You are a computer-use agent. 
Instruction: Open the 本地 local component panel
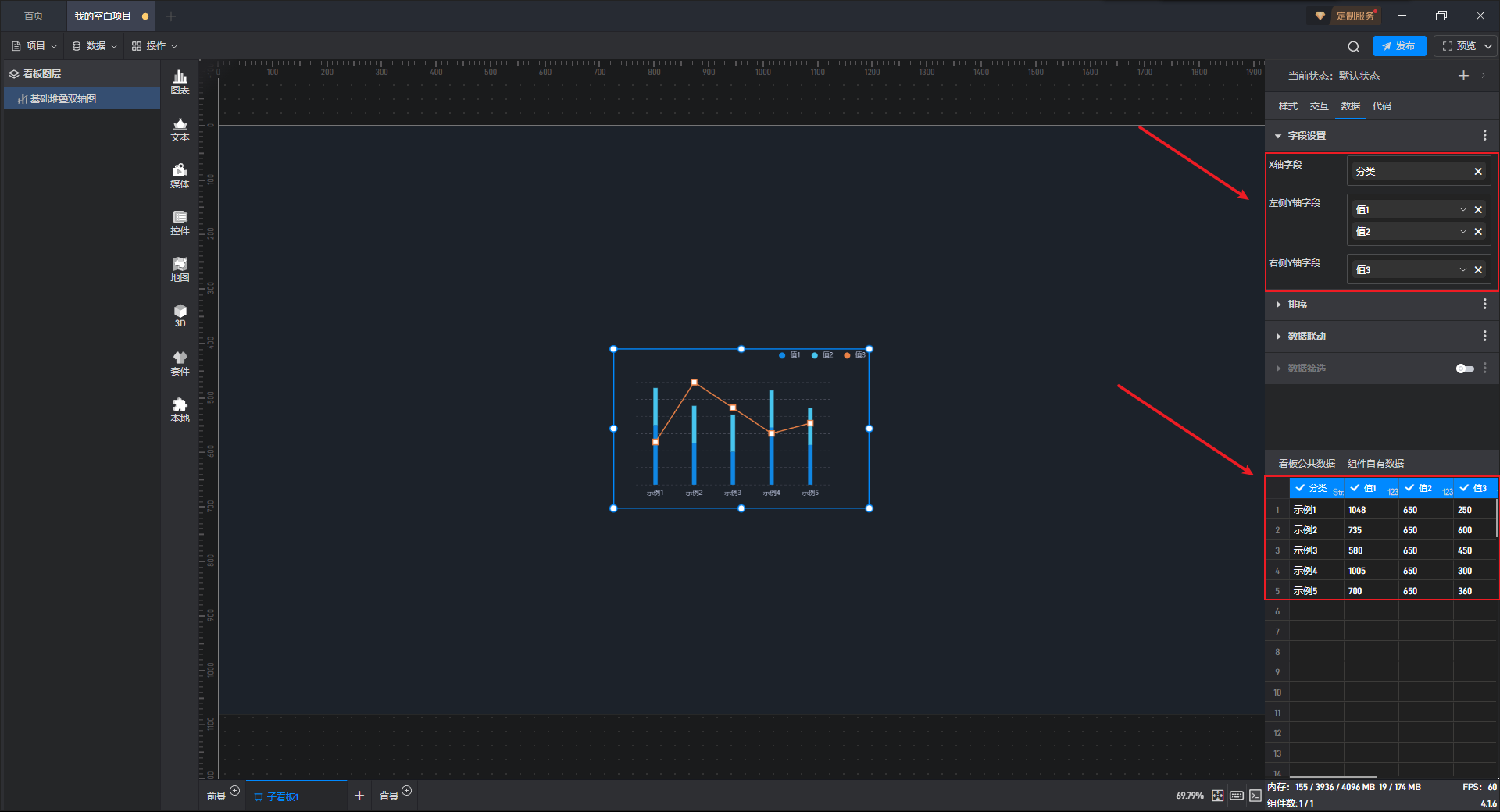[x=180, y=410]
